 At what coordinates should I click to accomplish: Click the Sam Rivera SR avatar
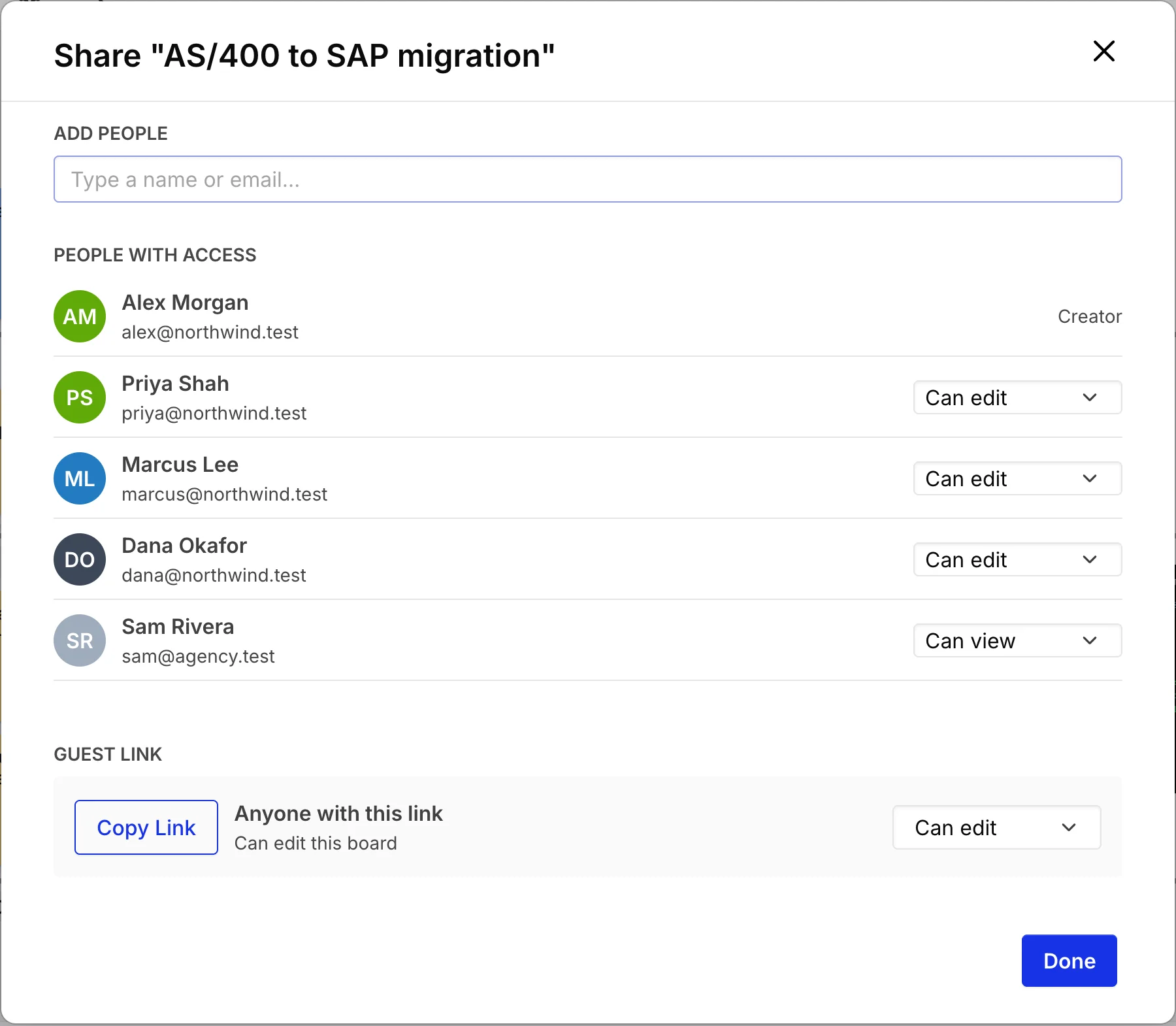80,640
